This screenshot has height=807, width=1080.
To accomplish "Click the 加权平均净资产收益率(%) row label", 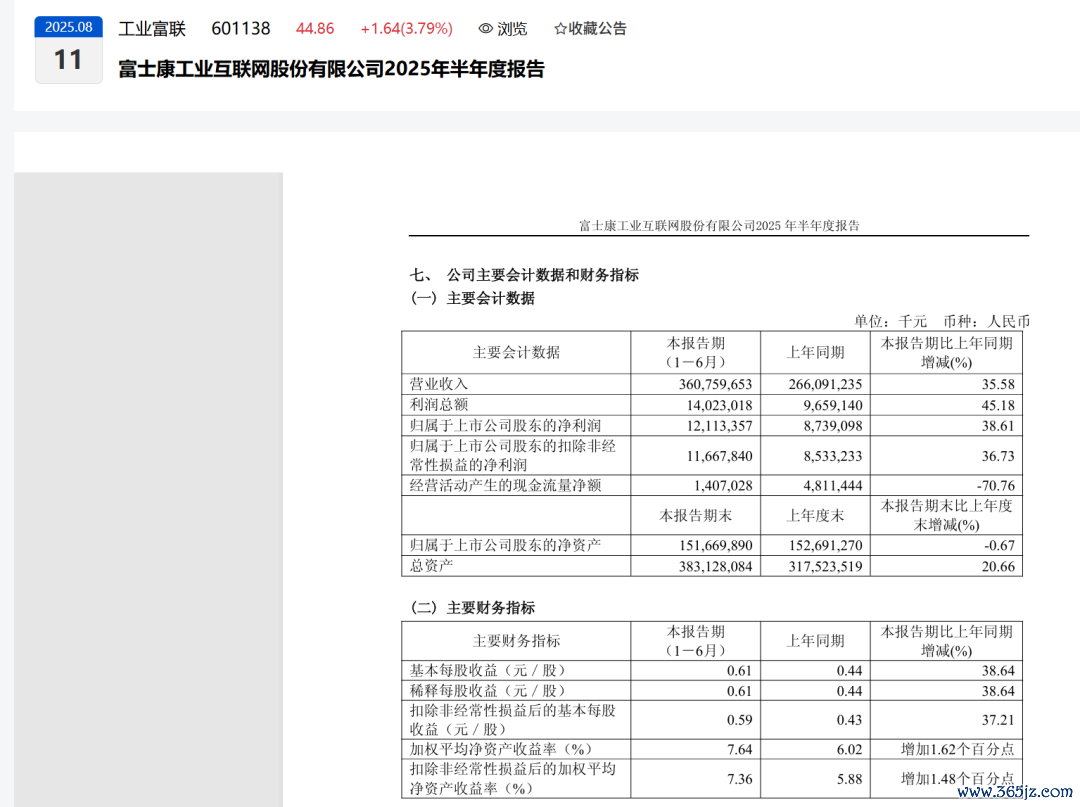I will (501, 749).
